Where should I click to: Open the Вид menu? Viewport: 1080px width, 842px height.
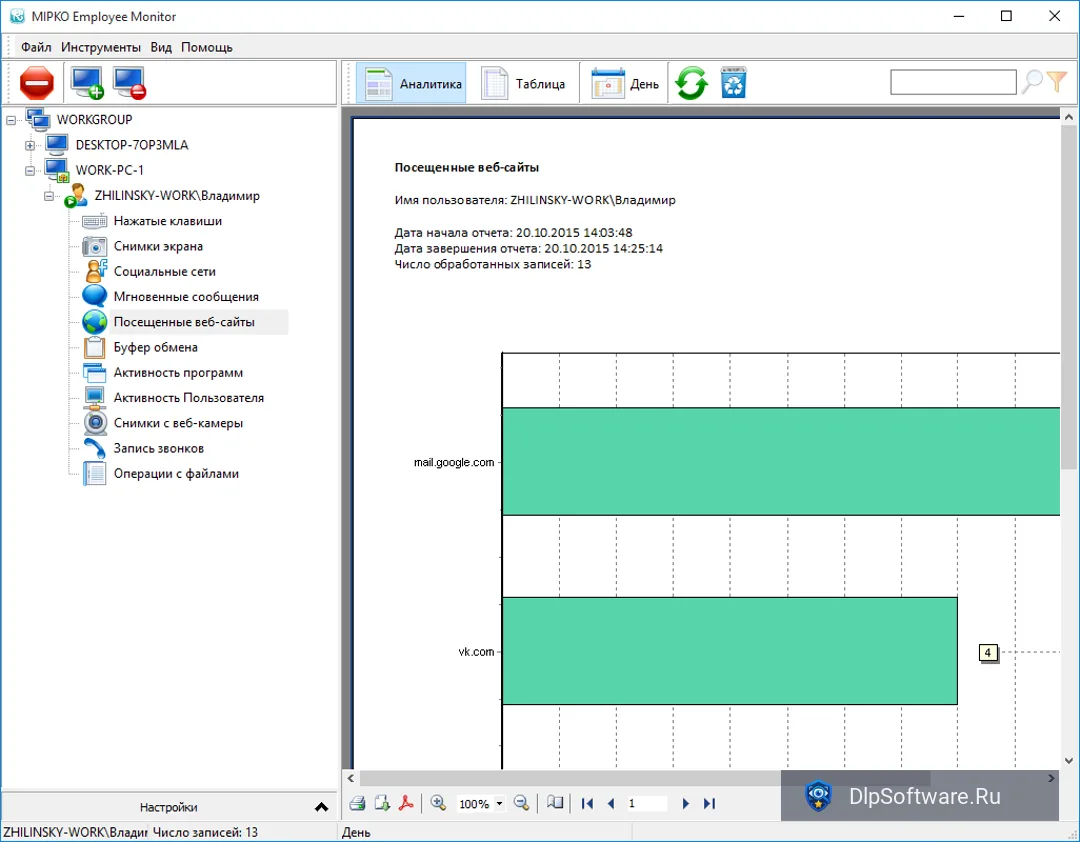click(161, 48)
